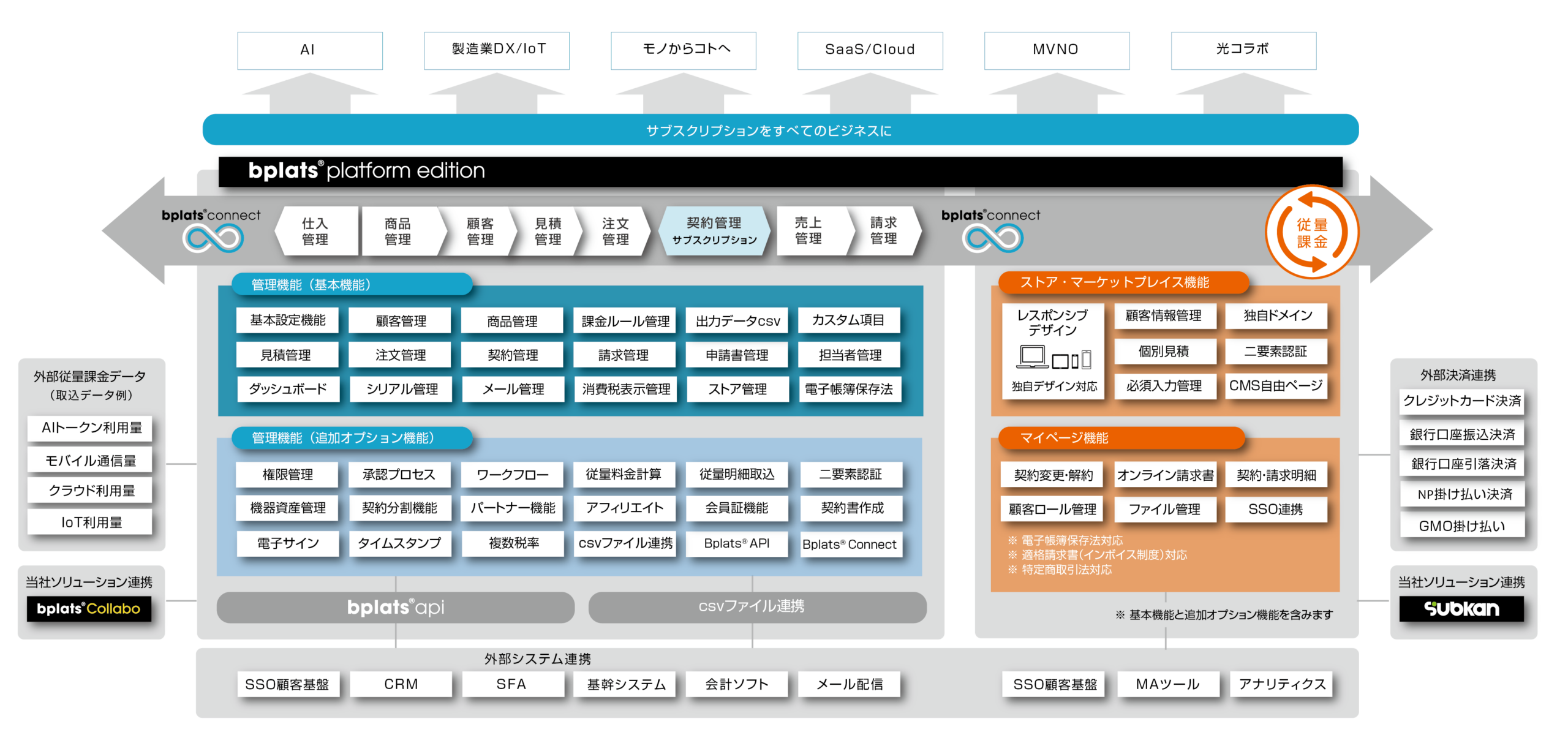Choose the SaaS/Cloud box
This screenshot has width=1568, height=743.
point(870,50)
